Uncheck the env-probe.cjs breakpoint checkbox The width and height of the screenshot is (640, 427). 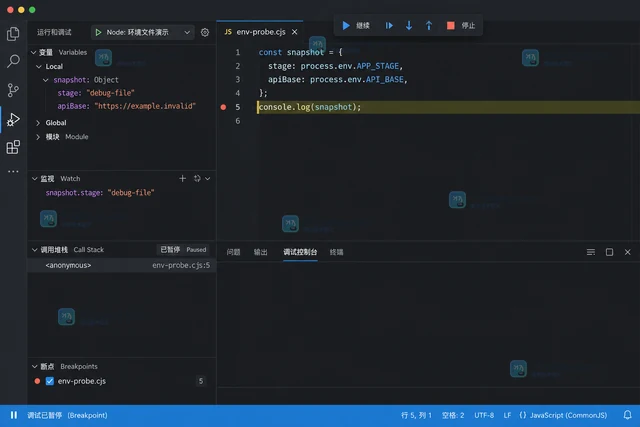pyautogui.click(x=50, y=381)
